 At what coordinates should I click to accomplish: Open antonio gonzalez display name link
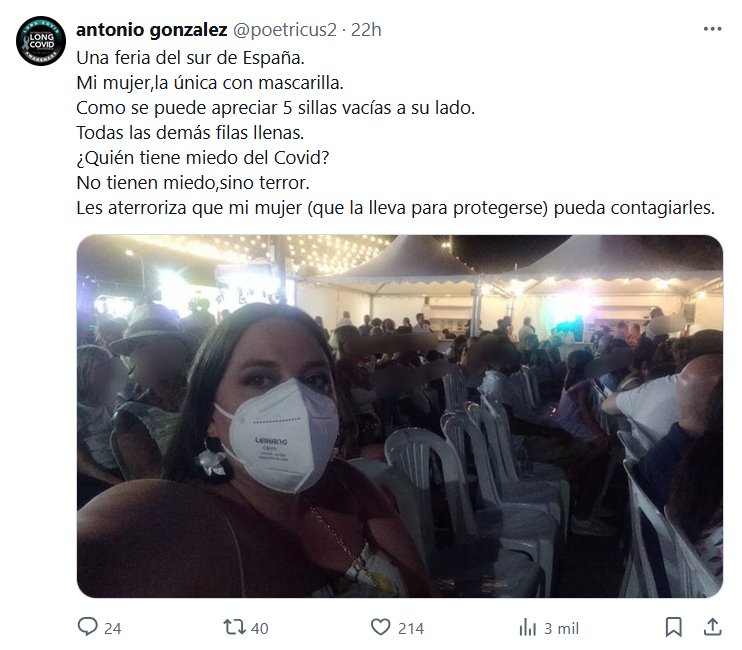coord(152,30)
